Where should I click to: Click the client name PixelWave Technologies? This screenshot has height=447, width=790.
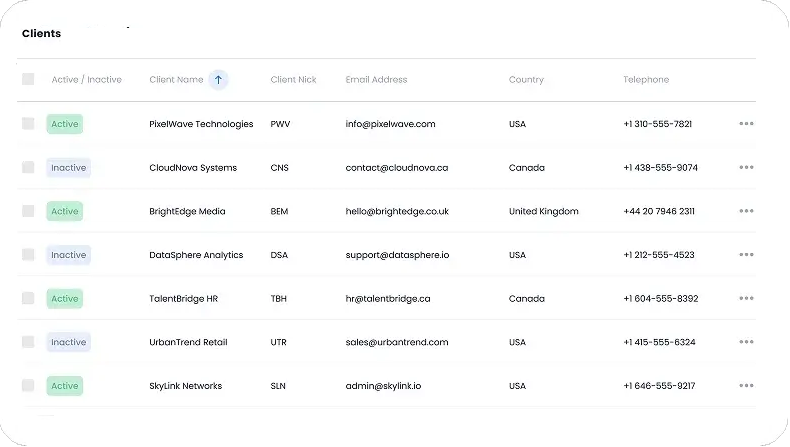(201, 124)
